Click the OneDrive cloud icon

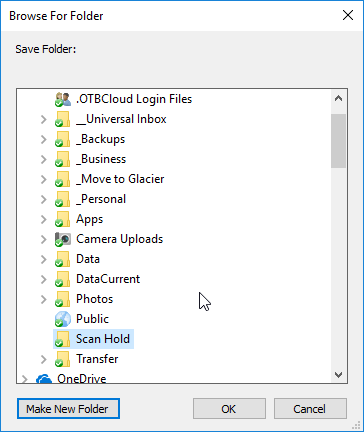44,379
